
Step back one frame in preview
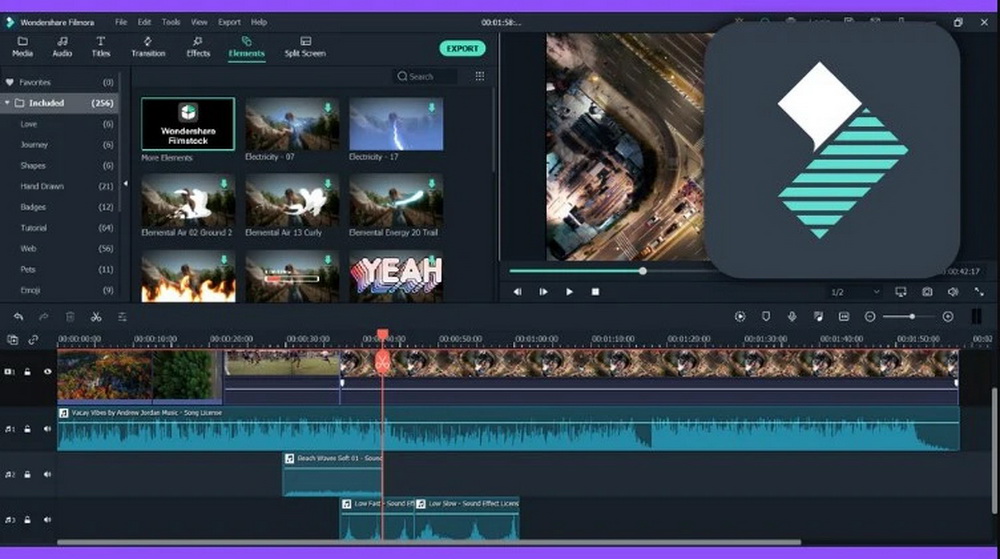point(517,292)
